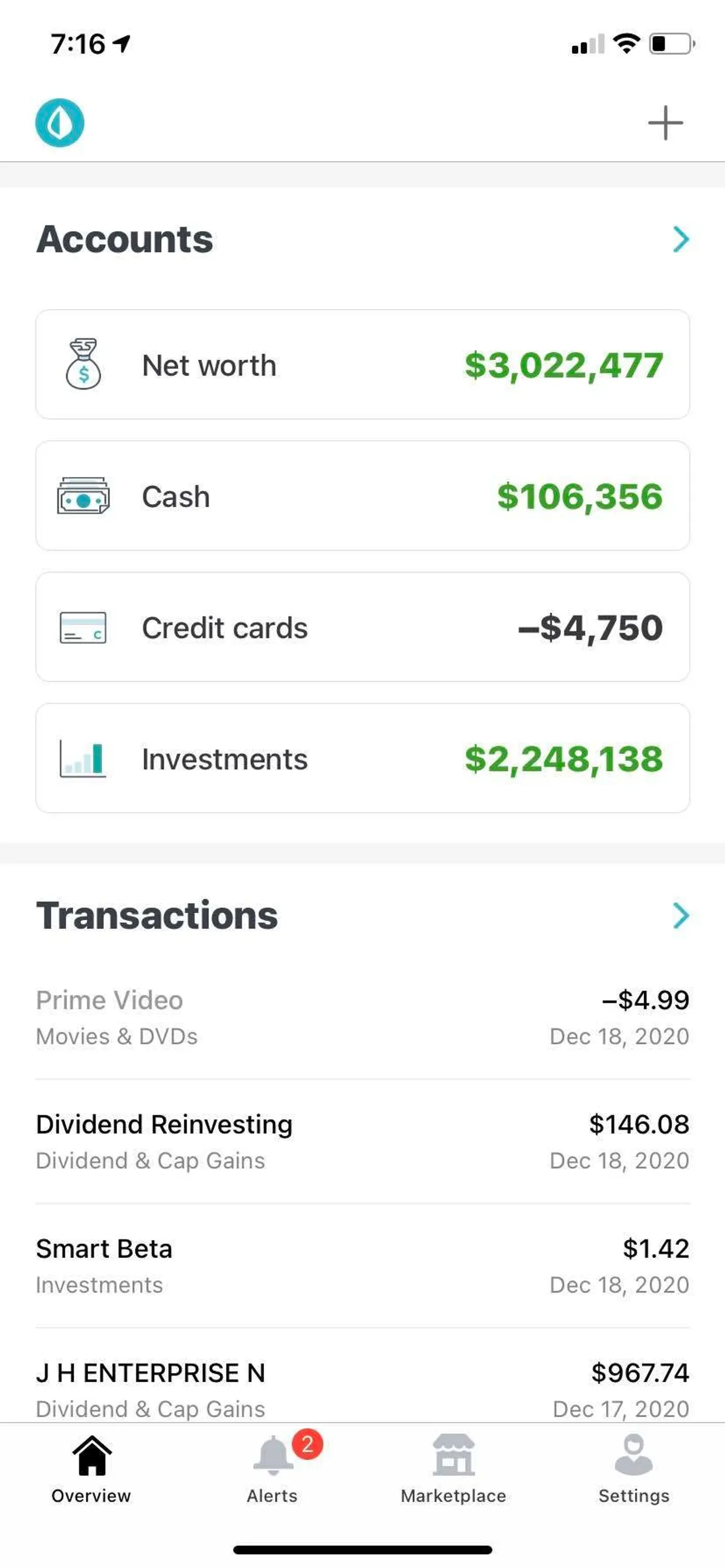Image resolution: width=725 pixels, height=1568 pixels.
Task: Switch to the Settings tab
Action: tap(634, 1468)
